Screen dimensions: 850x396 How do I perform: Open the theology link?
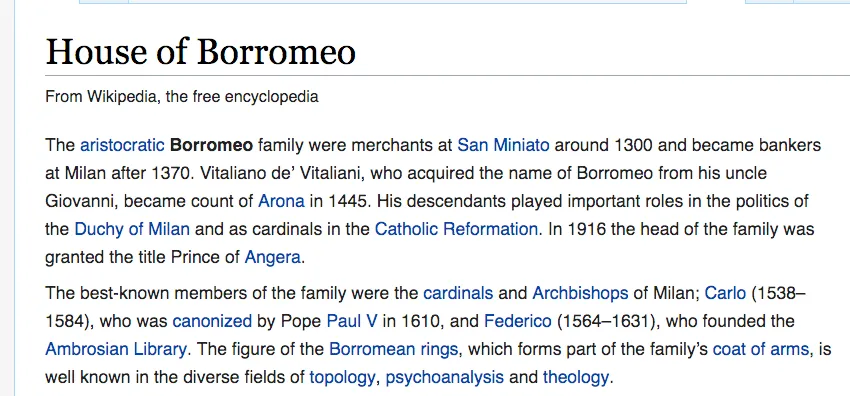[x=576, y=377]
